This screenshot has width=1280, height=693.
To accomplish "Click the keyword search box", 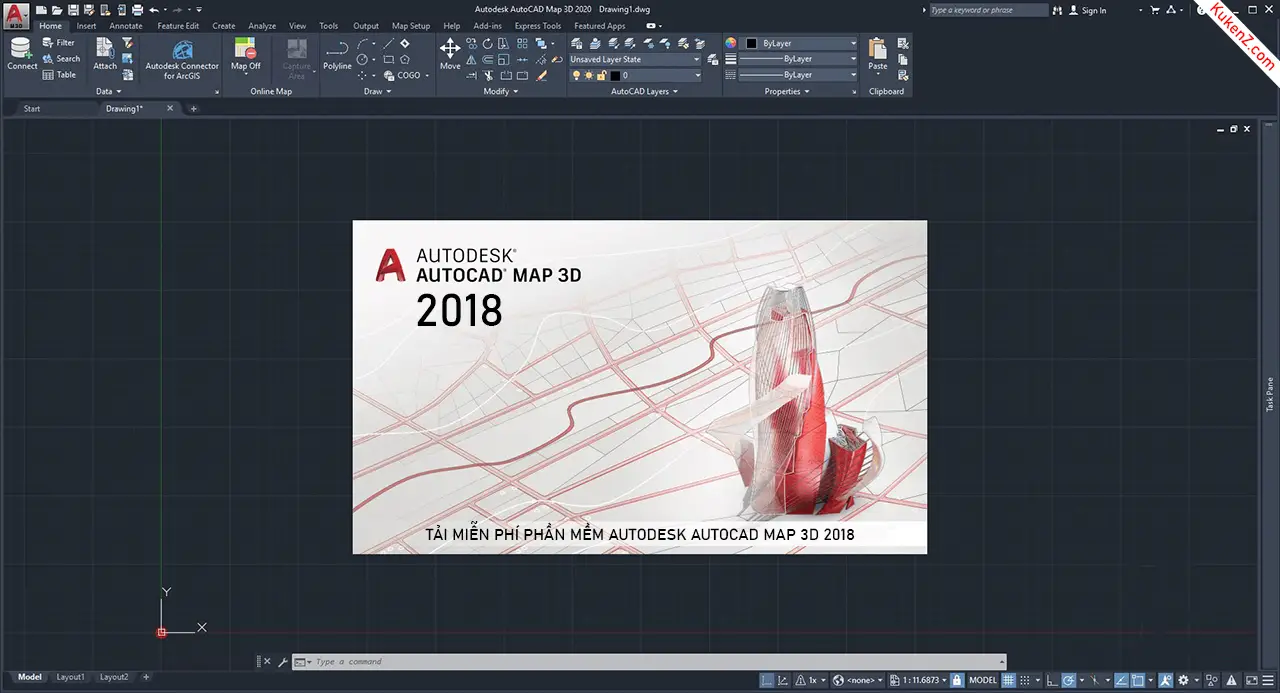I will (x=988, y=10).
